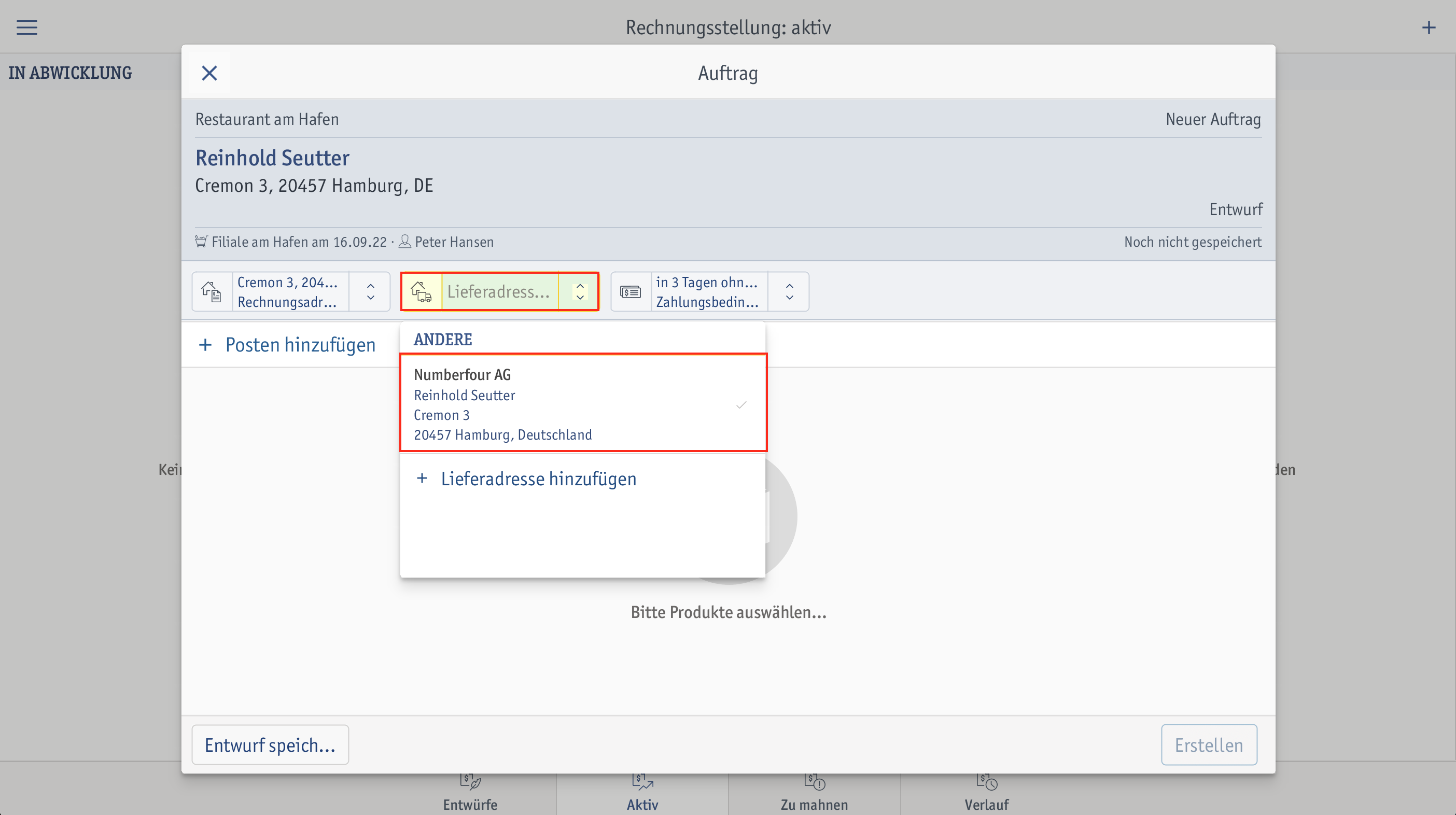
Task: Click the 'Entwurf' status text
Action: [x=1236, y=209]
